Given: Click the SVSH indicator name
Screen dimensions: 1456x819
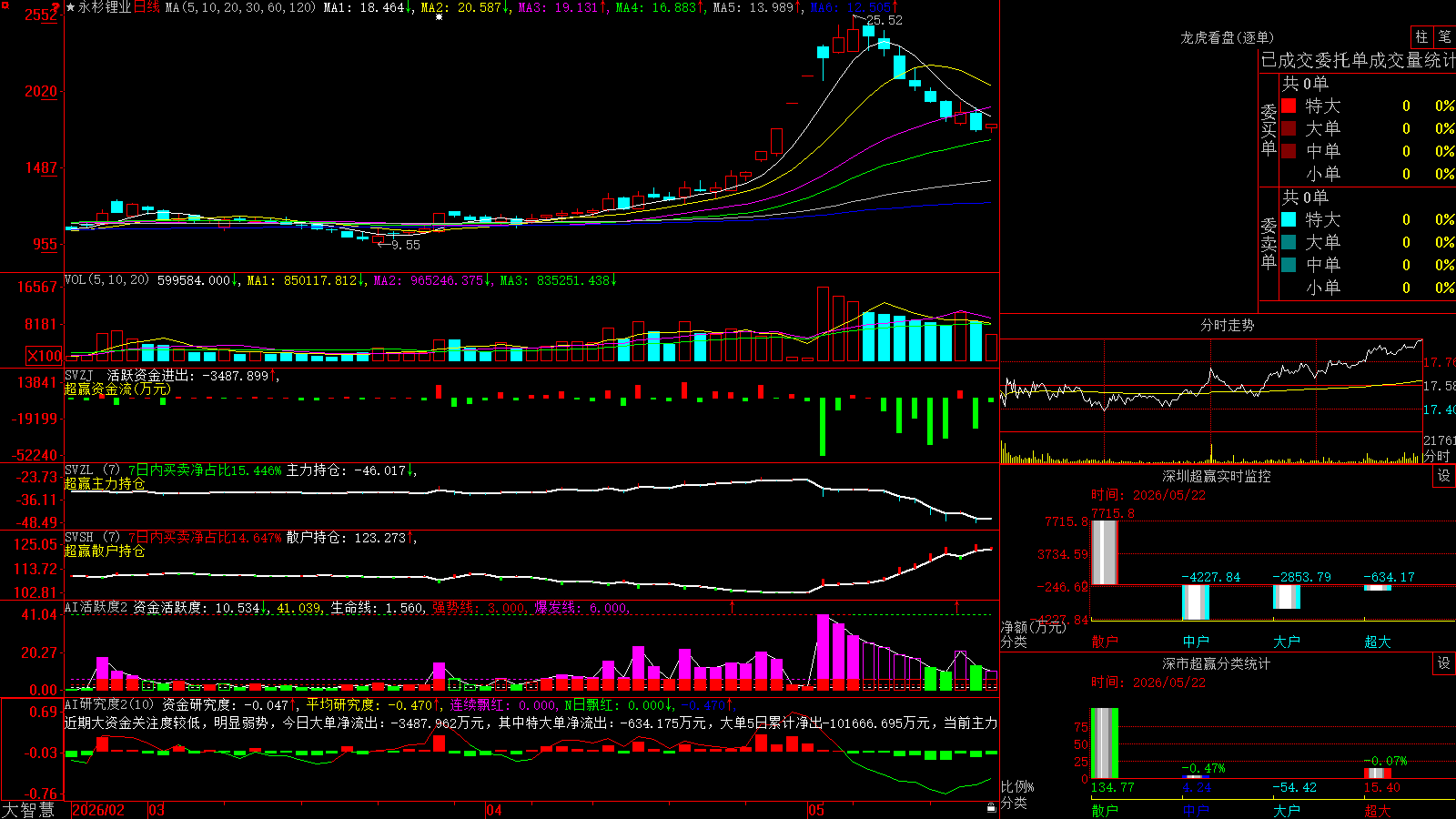Looking at the screenshot, I should [x=78, y=537].
